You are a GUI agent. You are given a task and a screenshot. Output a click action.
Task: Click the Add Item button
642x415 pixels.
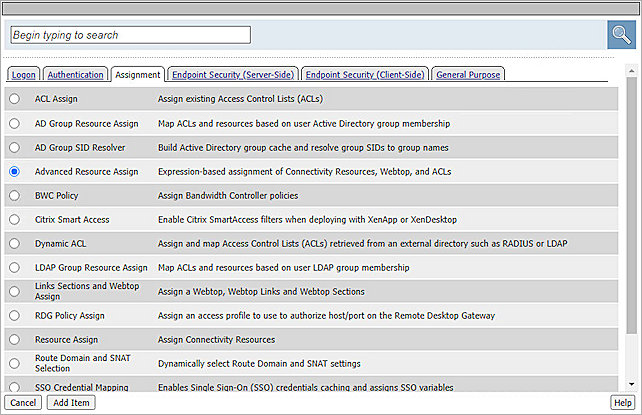click(71, 403)
